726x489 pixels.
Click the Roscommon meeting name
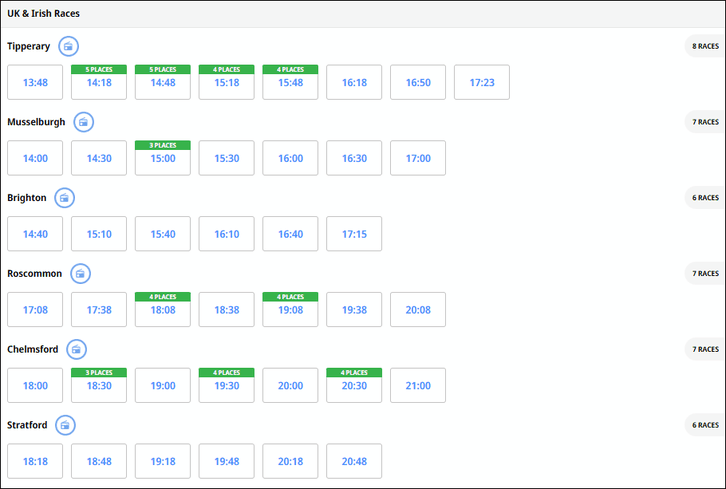pos(35,274)
